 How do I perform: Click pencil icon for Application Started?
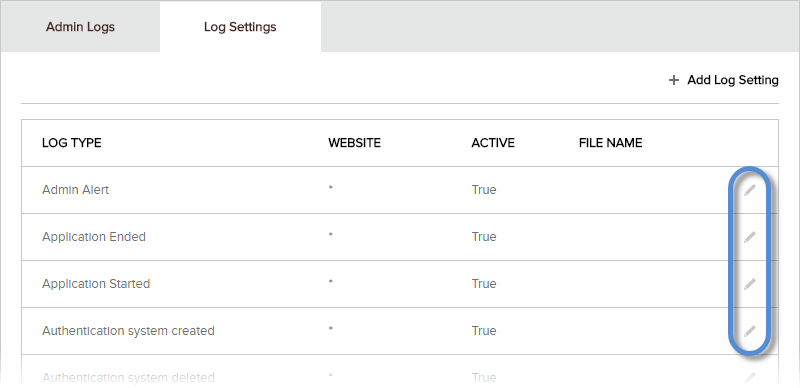point(749,284)
